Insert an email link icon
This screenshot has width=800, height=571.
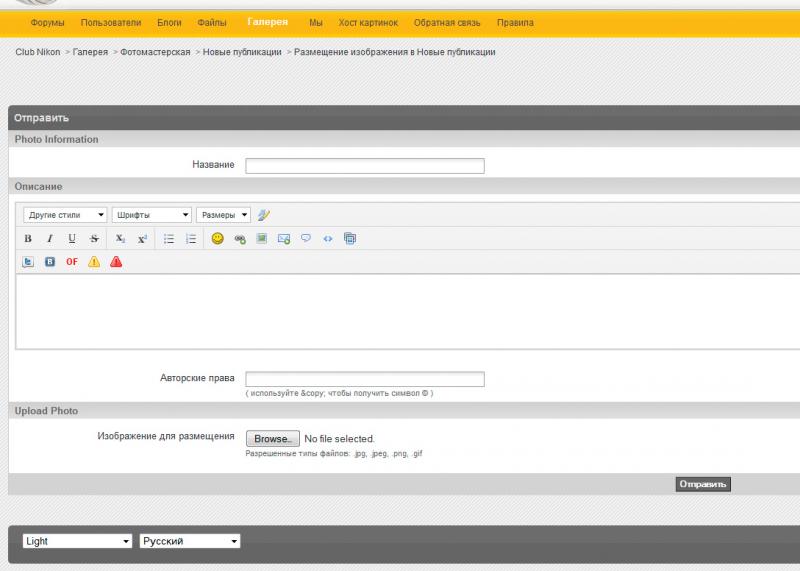coord(284,238)
